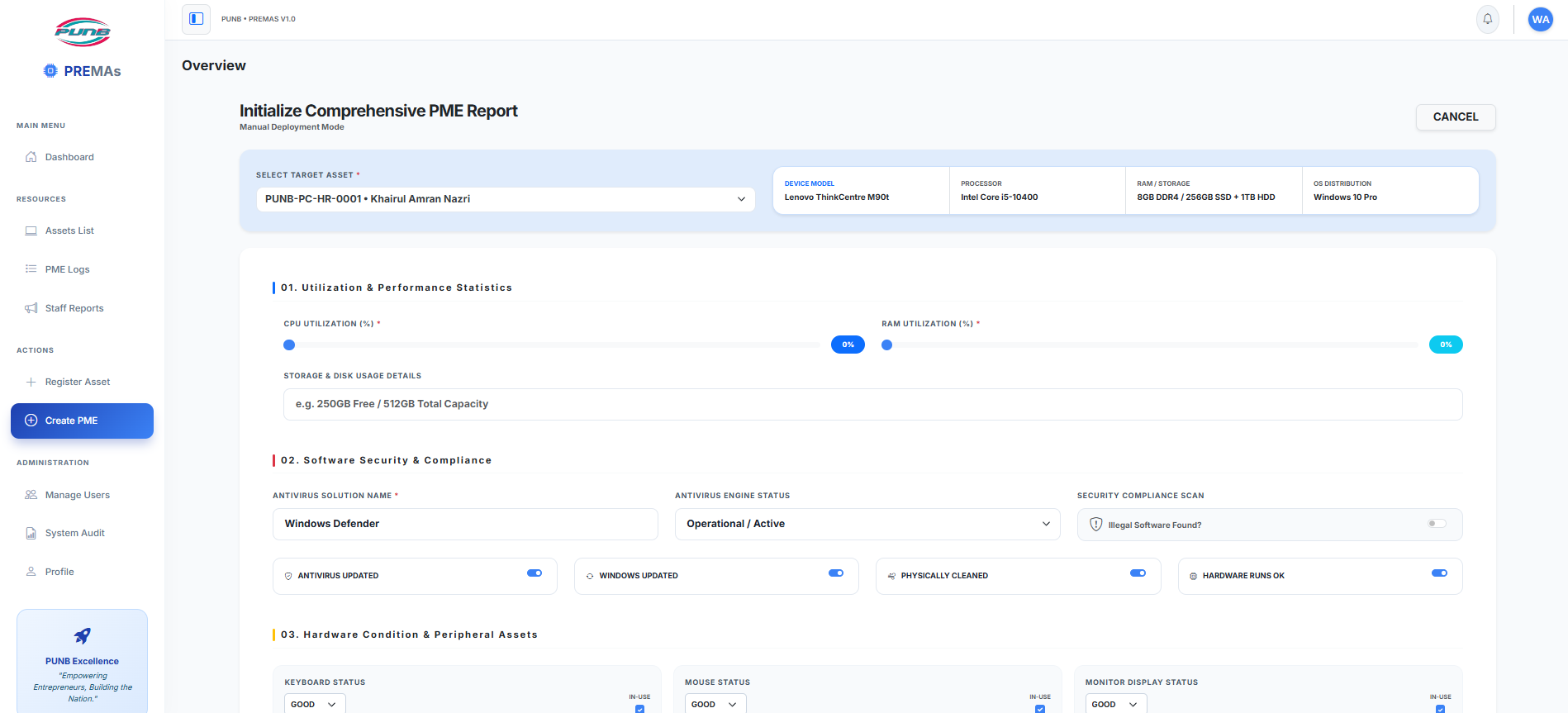Click the CPU Utilization slider handle
The height and width of the screenshot is (713, 1568).
pyautogui.click(x=289, y=345)
